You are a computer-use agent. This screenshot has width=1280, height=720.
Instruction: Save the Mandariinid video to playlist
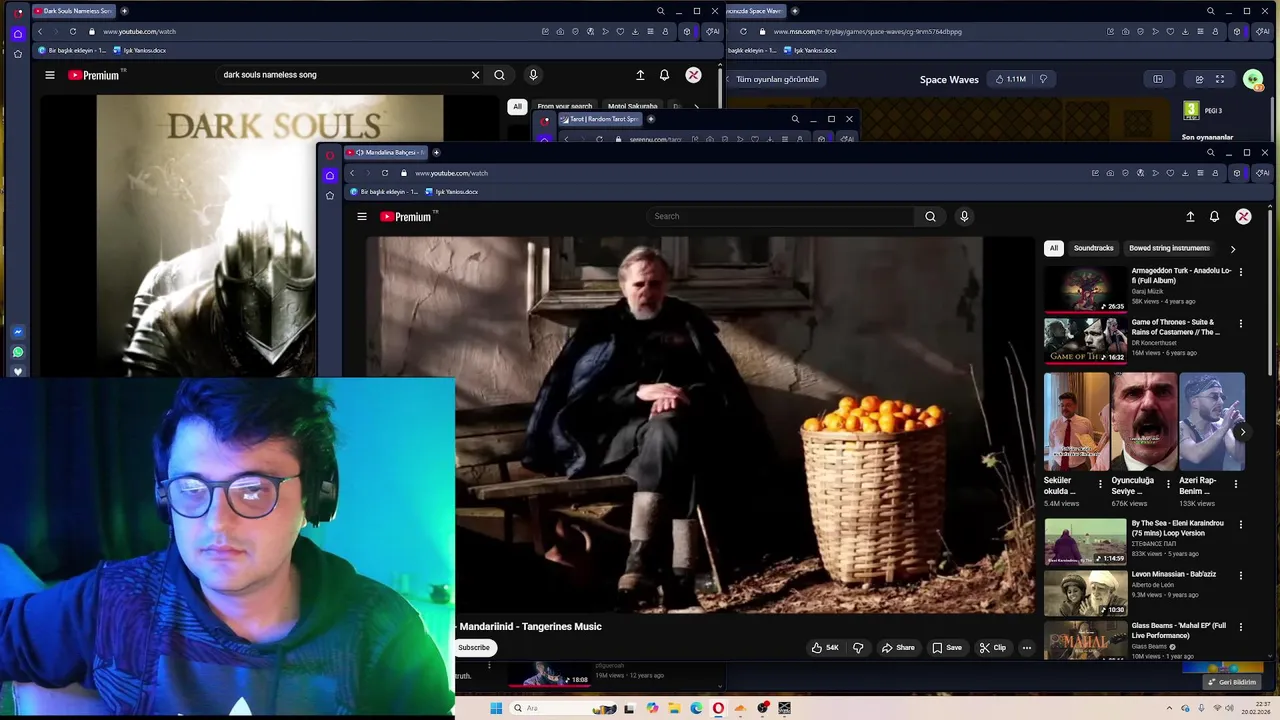(x=947, y=647)
